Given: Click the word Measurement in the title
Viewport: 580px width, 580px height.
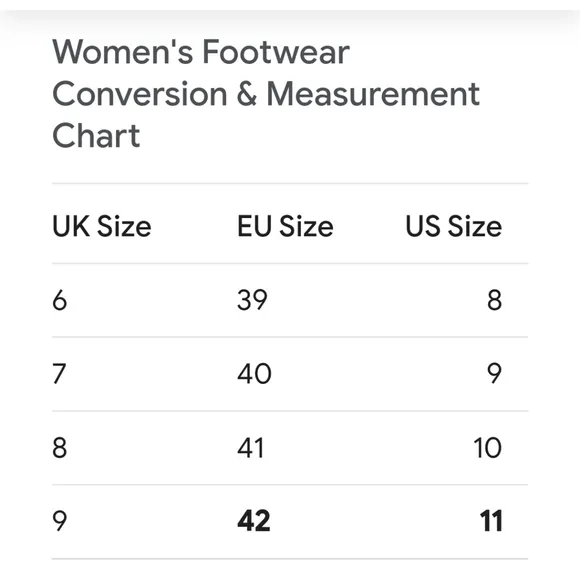Looking at the screenshot, I should [373, 94].
